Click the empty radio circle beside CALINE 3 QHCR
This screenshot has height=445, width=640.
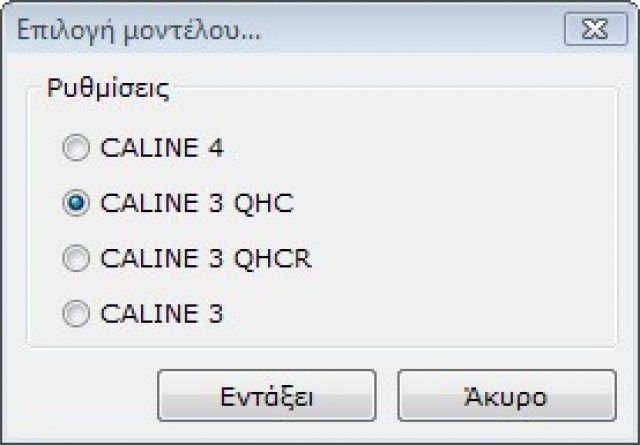pyautogui.click(x=75, y=260)
